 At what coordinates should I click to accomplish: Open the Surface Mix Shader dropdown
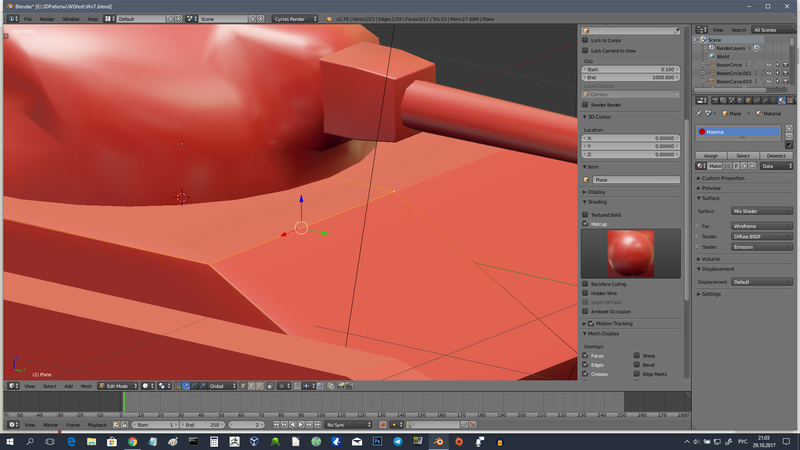[x=762, y=211]
